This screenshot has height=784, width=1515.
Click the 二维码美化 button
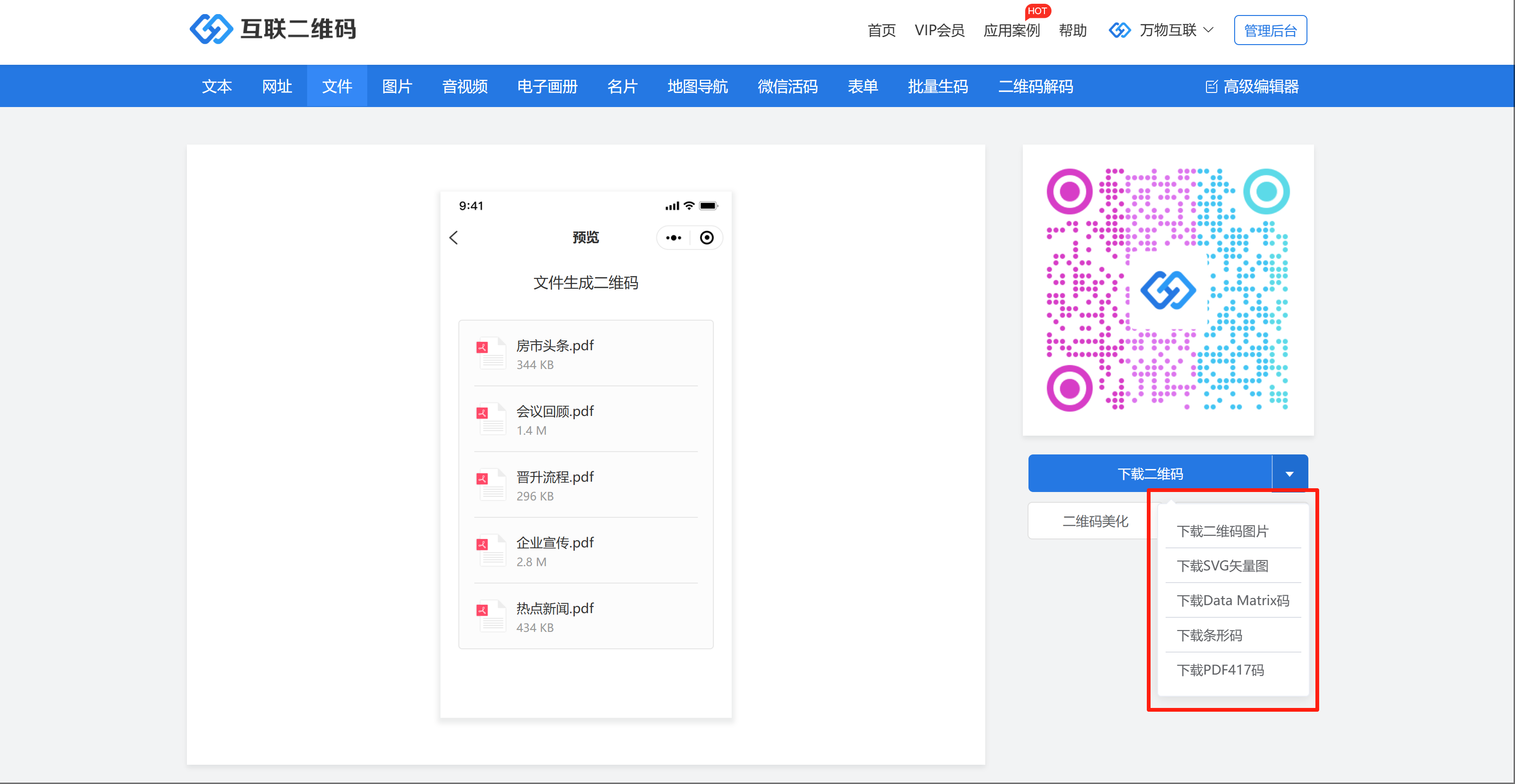(x=1095, y=521)
